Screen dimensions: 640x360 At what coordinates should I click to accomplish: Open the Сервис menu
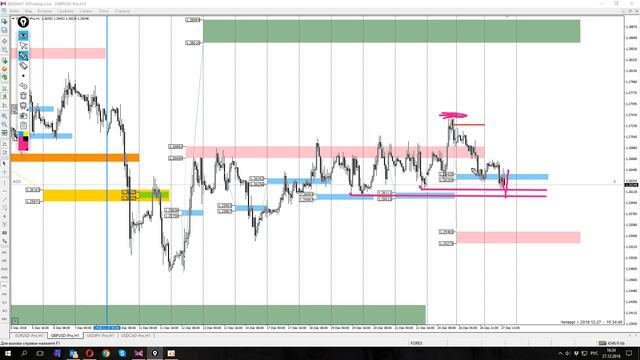pos(86,11)
